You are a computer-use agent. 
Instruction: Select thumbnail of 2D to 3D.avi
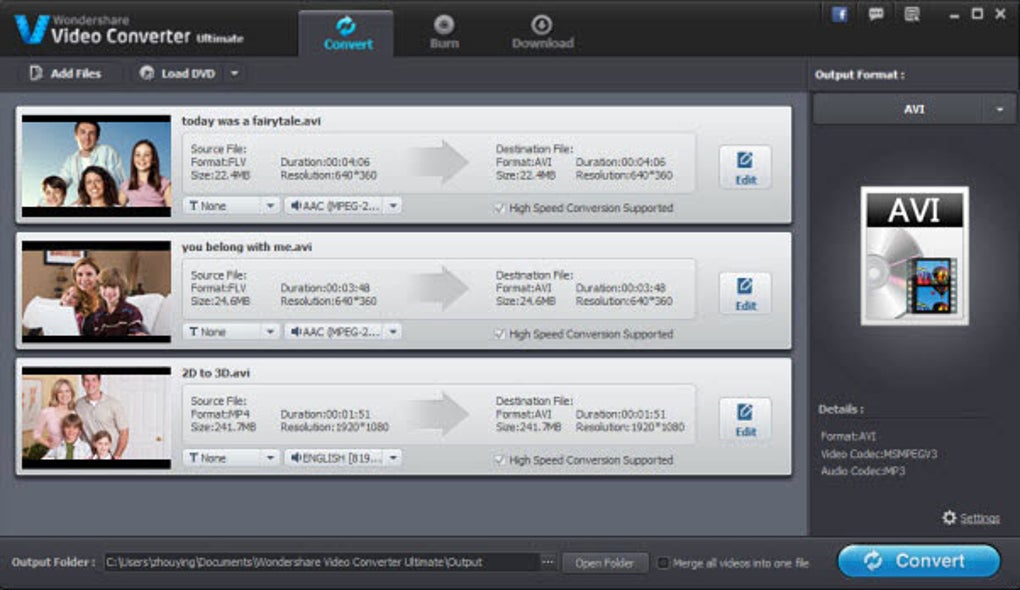(x=96, y=418)
